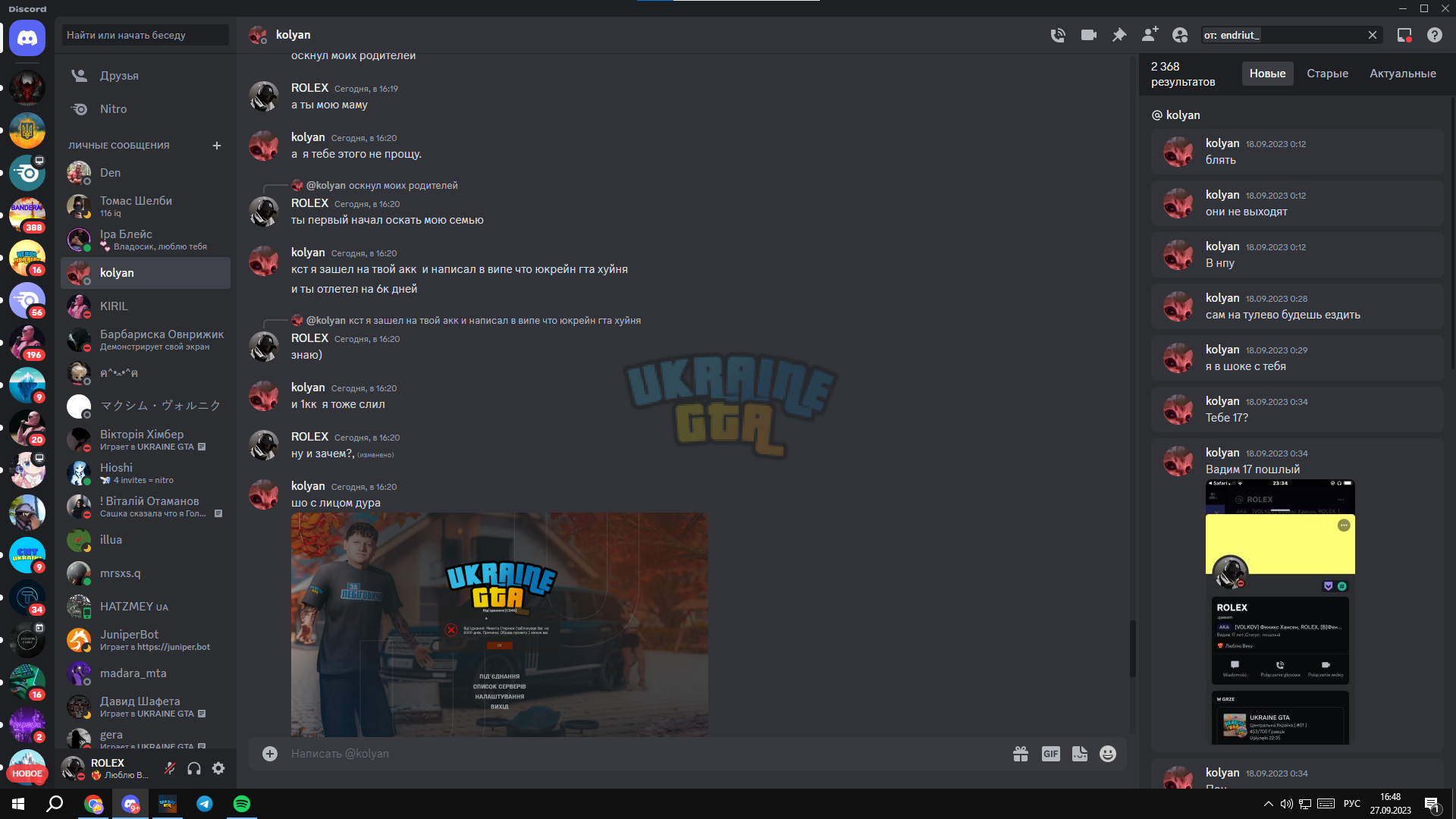1456x819 pixels.
Task: Open the Help question mark icon
Action: coord(1435,35)
